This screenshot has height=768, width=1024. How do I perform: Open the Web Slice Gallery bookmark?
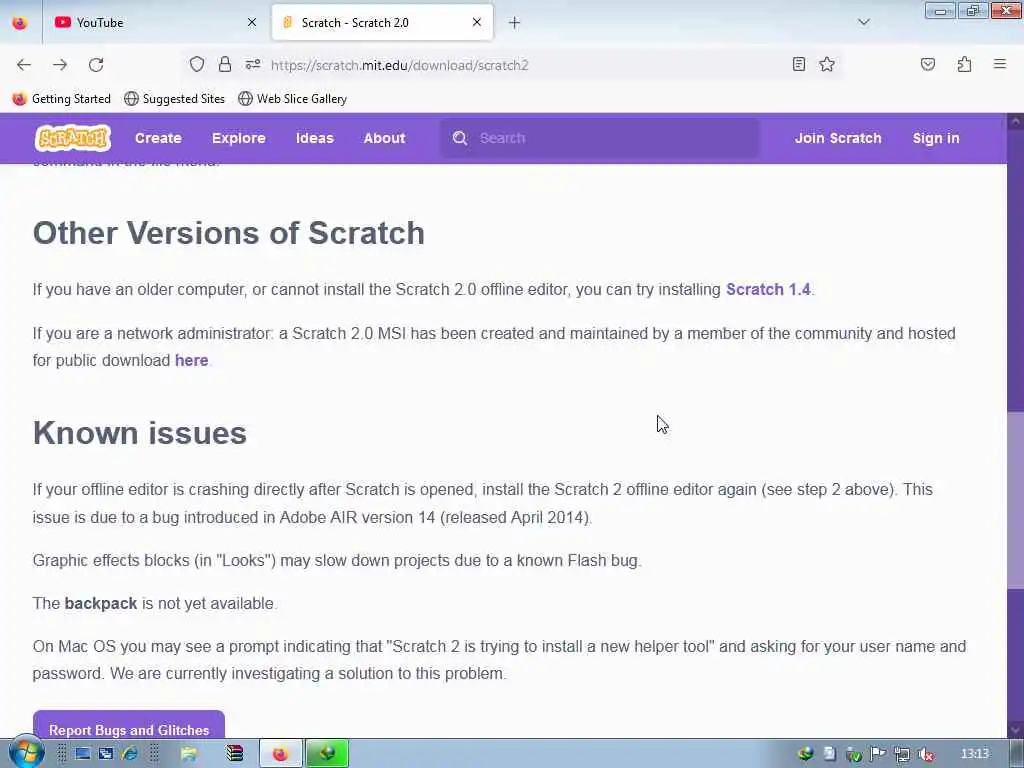point(293,99)
